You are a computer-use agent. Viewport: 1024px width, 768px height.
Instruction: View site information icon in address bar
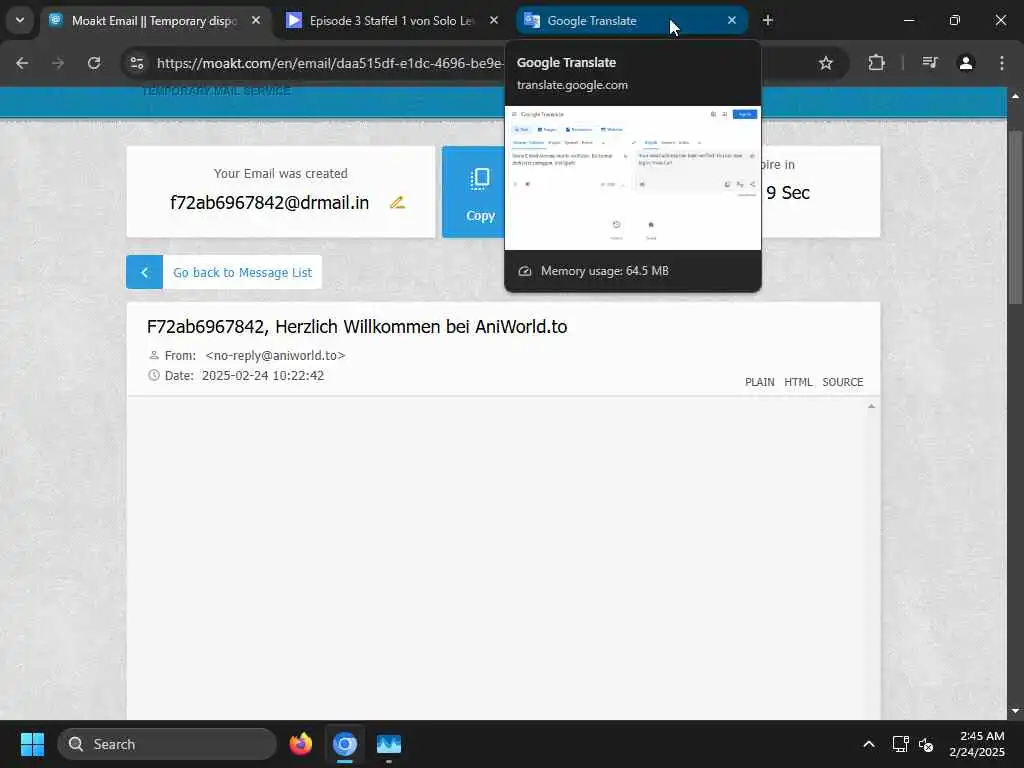click(136, 63)
